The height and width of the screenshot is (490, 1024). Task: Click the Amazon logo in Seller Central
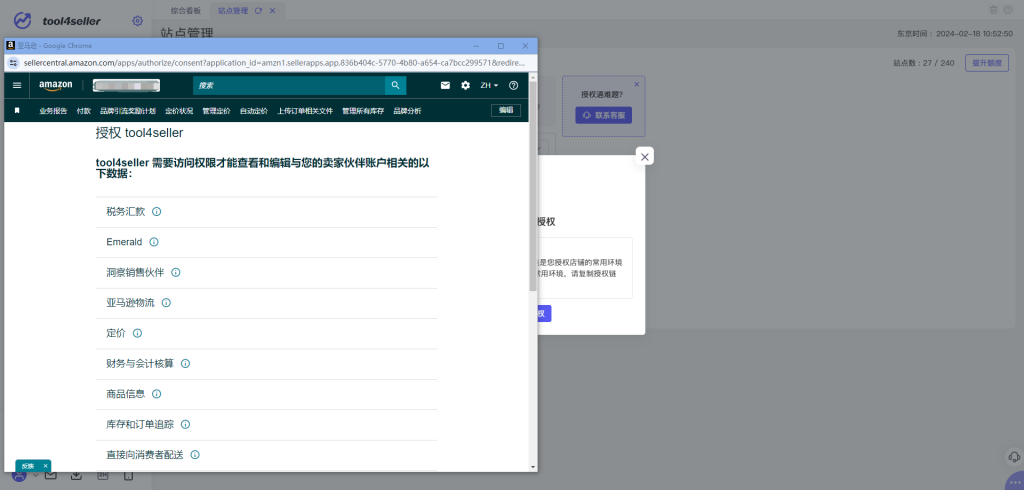(x=55, y=86)
